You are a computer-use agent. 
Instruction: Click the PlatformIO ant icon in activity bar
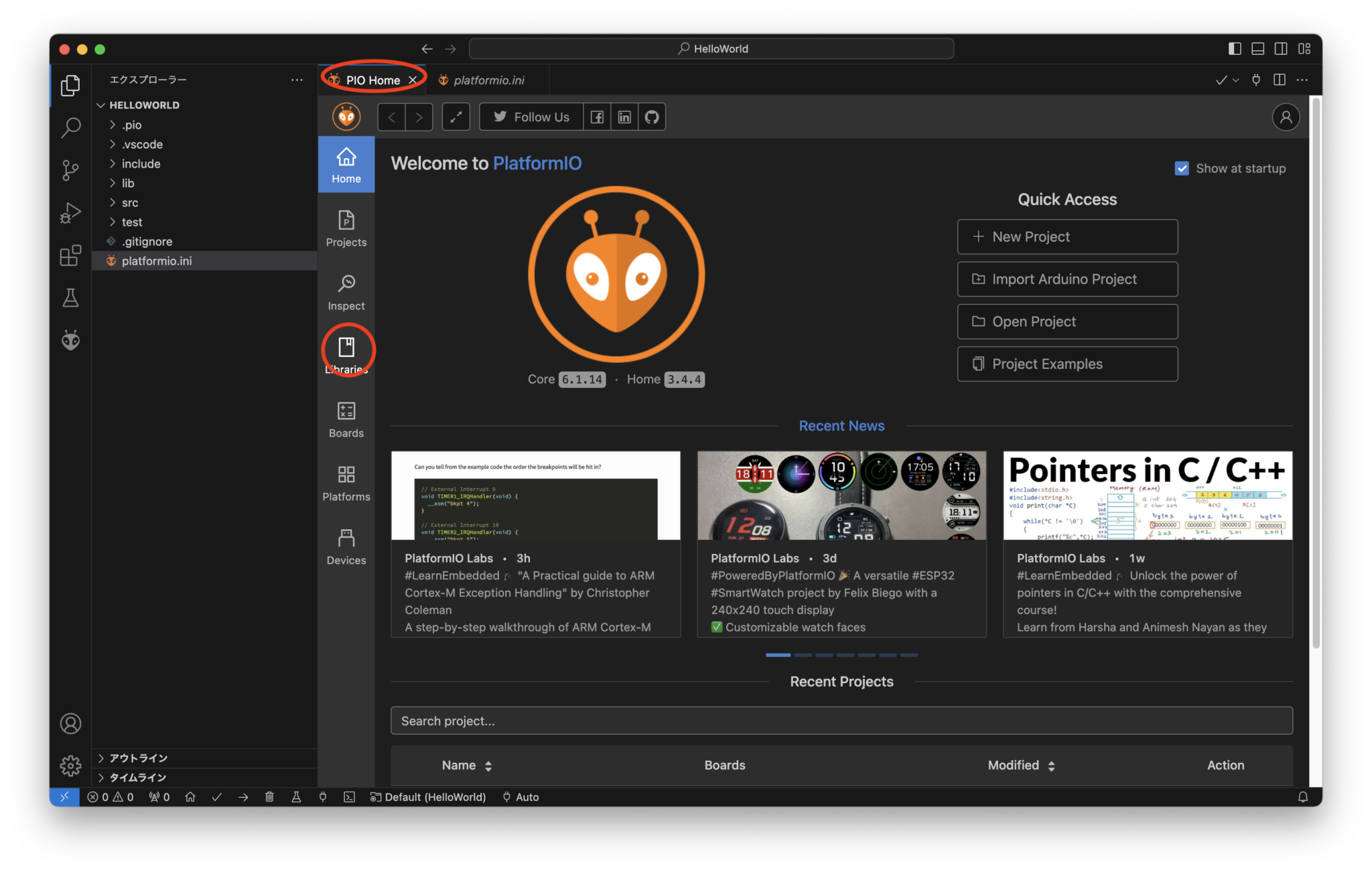coord(70,340)
